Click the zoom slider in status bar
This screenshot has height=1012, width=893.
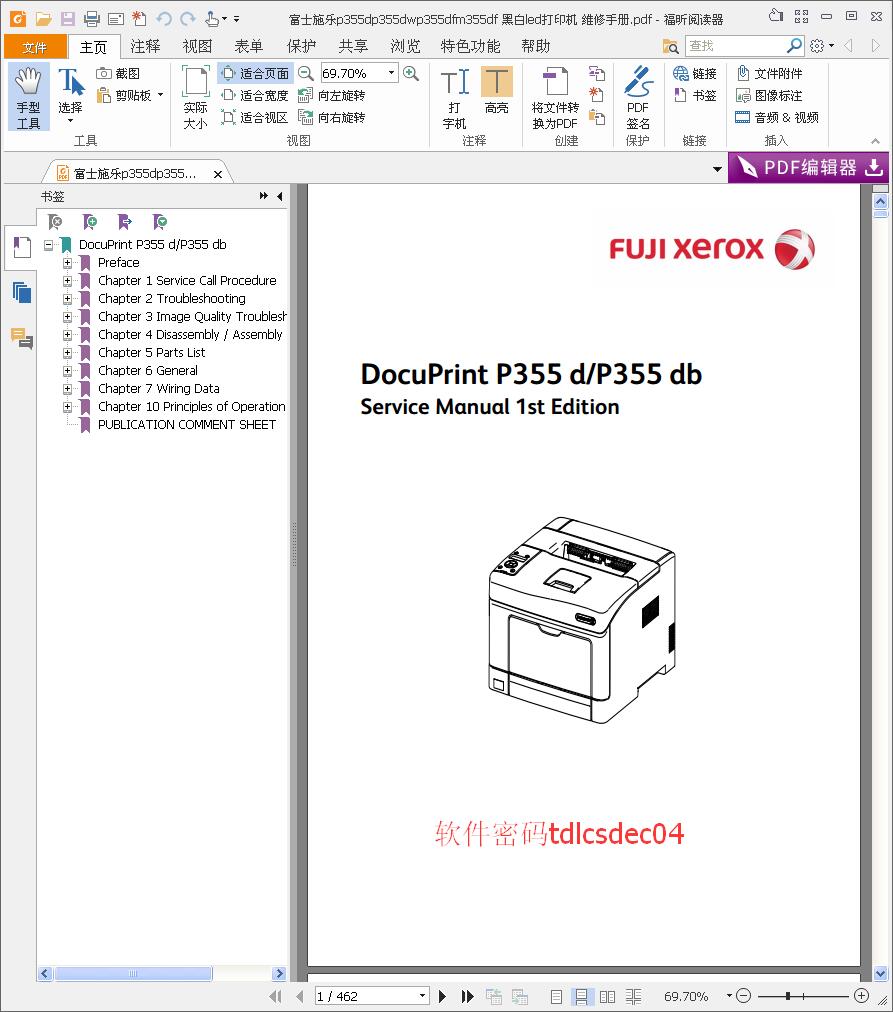pyautogui.click(x=802, y=996)
